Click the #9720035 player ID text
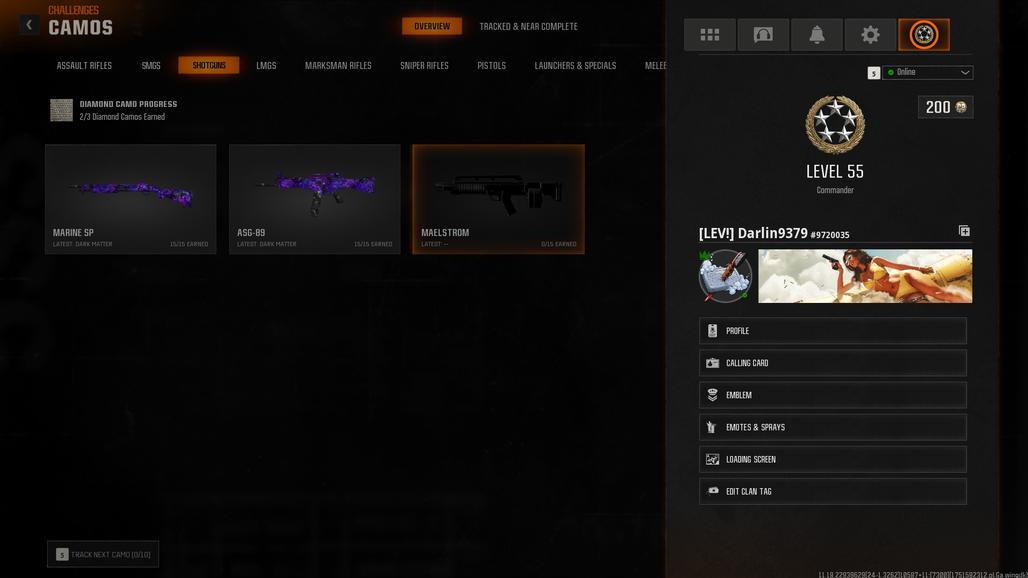Screen dimensions: 1028x578 pos(830,235)
